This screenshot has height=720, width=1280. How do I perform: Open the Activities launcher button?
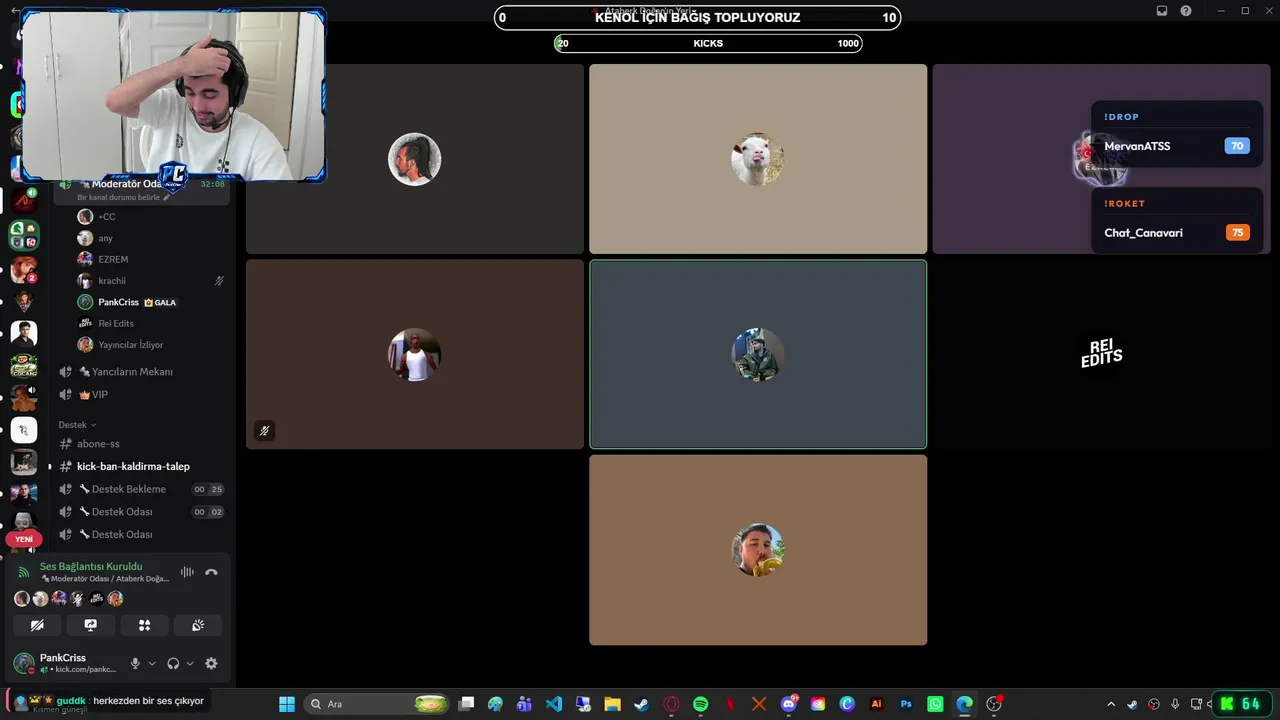[144, 625]
